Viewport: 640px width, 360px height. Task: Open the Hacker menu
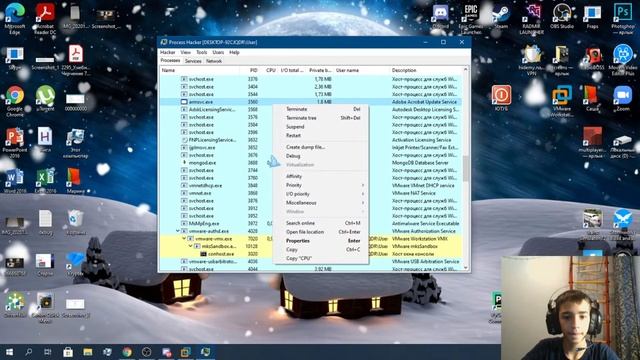coord(167,52)
